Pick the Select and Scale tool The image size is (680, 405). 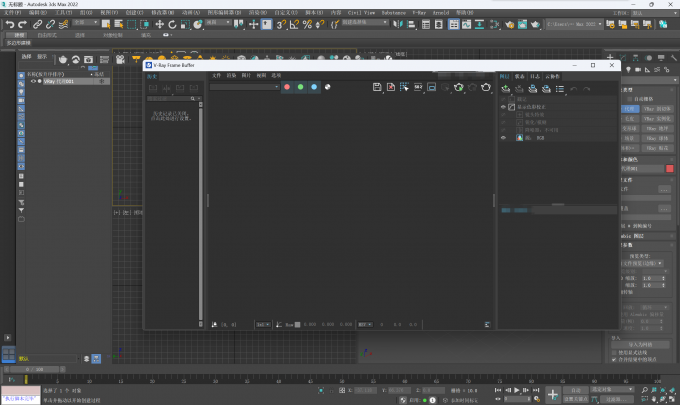[185, 24]
